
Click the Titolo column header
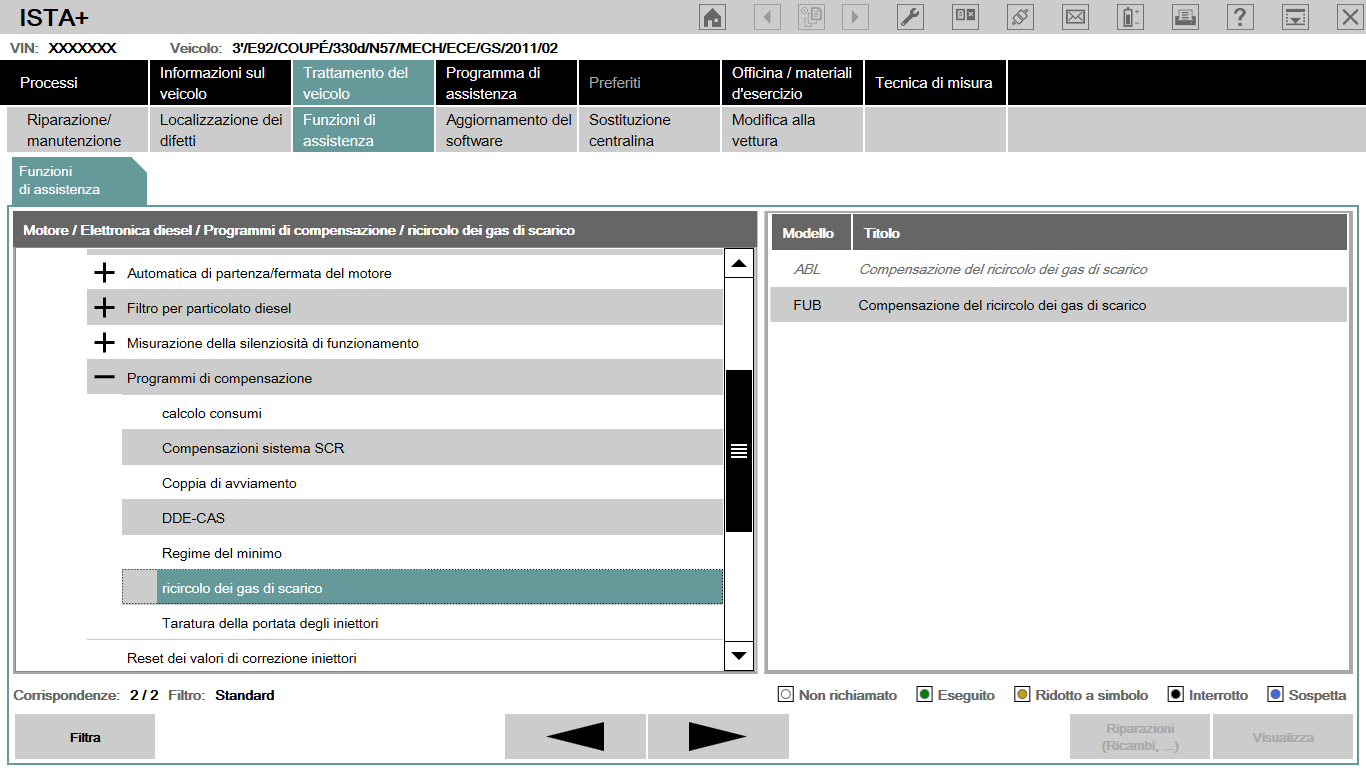pyautogui.click(x=1100, y=233)
